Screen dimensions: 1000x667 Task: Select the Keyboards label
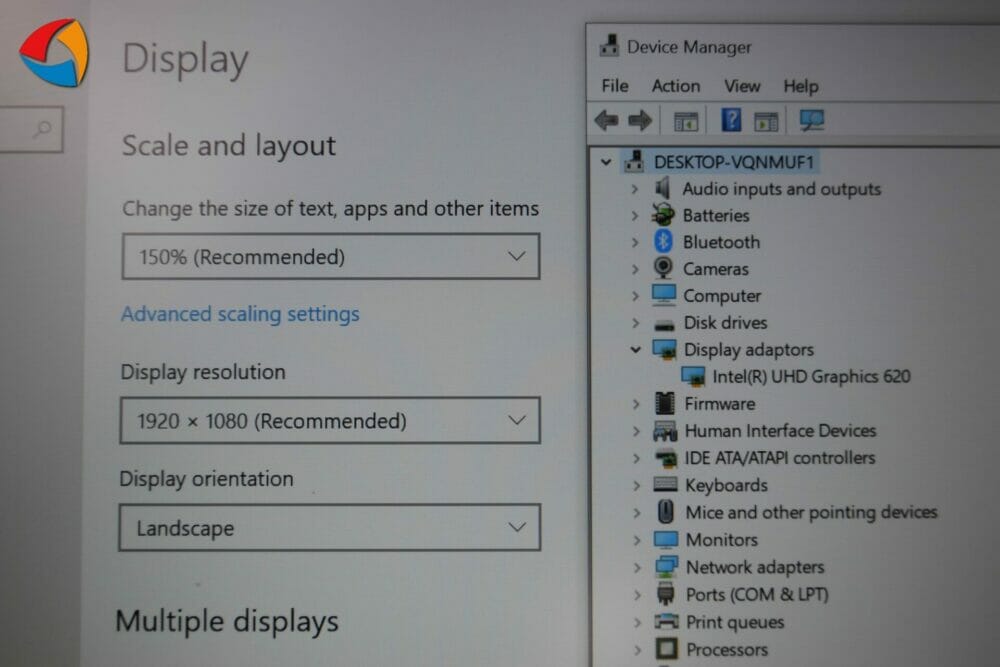click(726, 485)
